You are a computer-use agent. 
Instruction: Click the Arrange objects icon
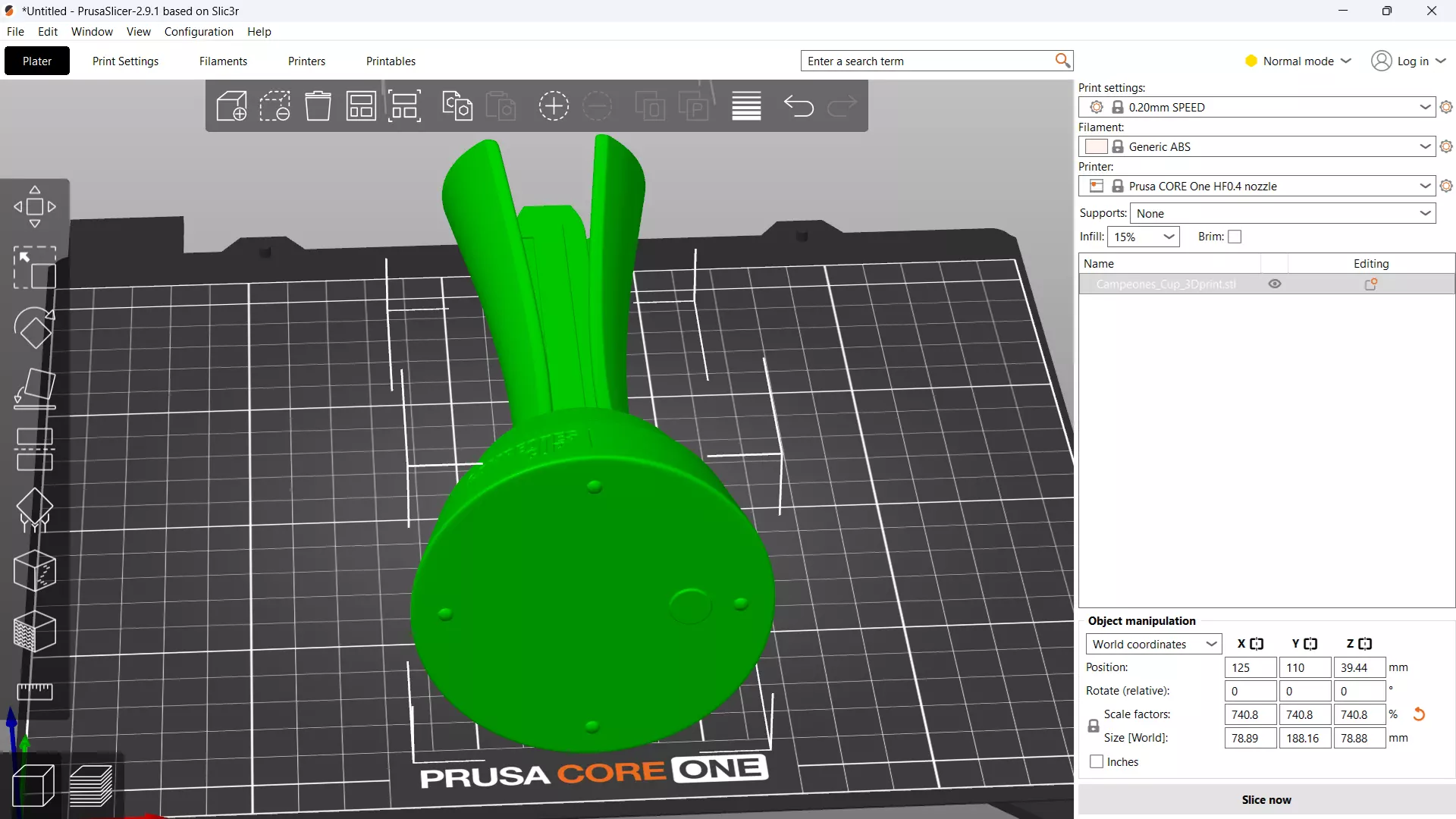tap(362, 105)
